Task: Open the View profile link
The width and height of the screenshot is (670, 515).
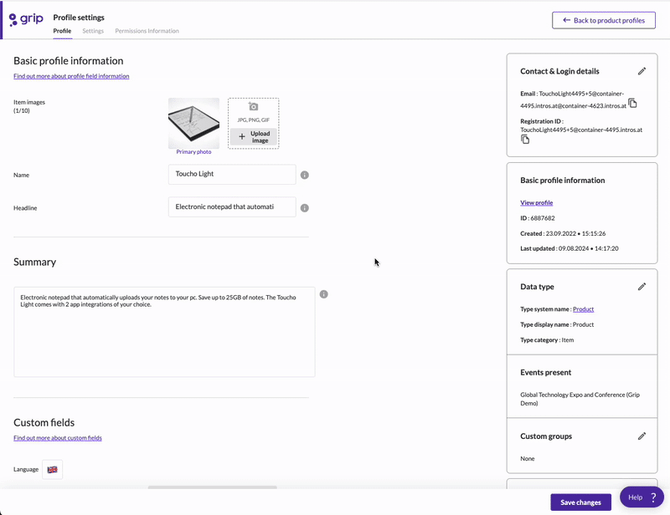Action: (x=536, y=203)
